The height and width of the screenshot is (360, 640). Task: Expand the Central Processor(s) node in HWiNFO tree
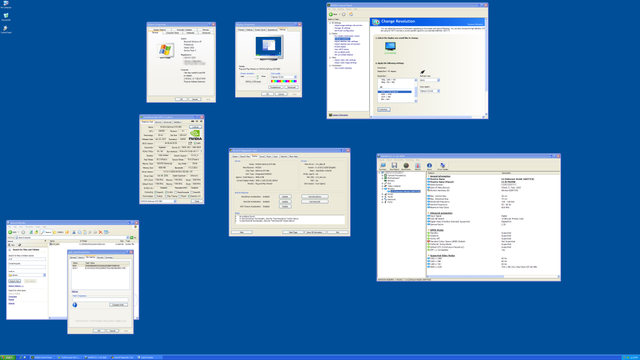[382, 176]
